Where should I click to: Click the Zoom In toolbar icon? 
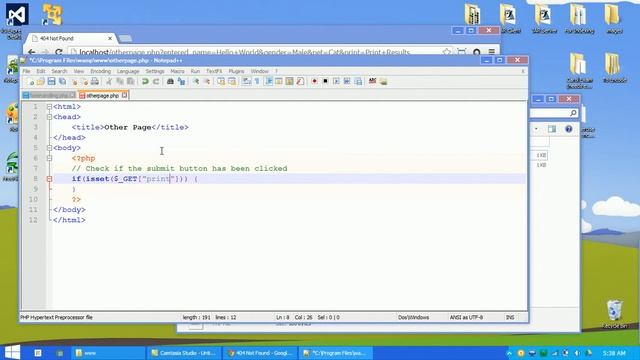[196, 82]
